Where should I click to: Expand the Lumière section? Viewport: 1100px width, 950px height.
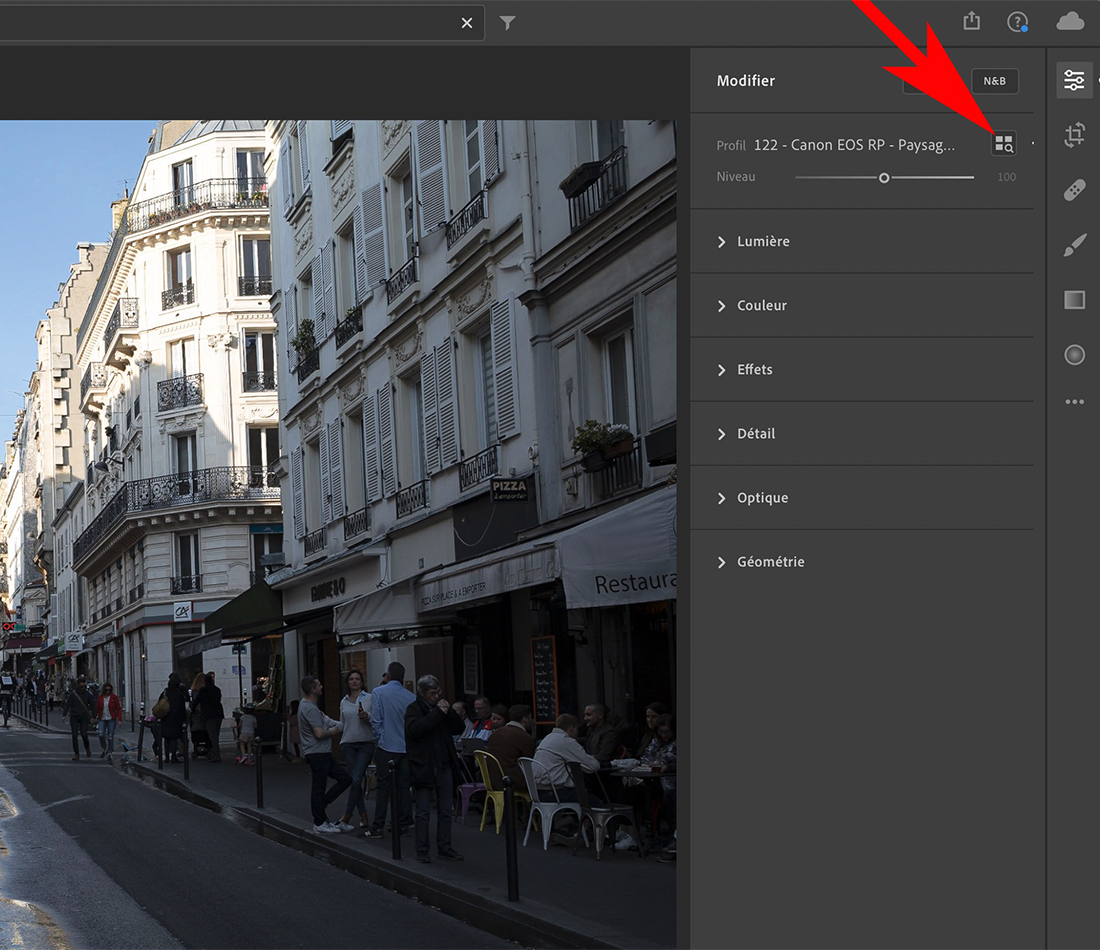coord(763,241)
